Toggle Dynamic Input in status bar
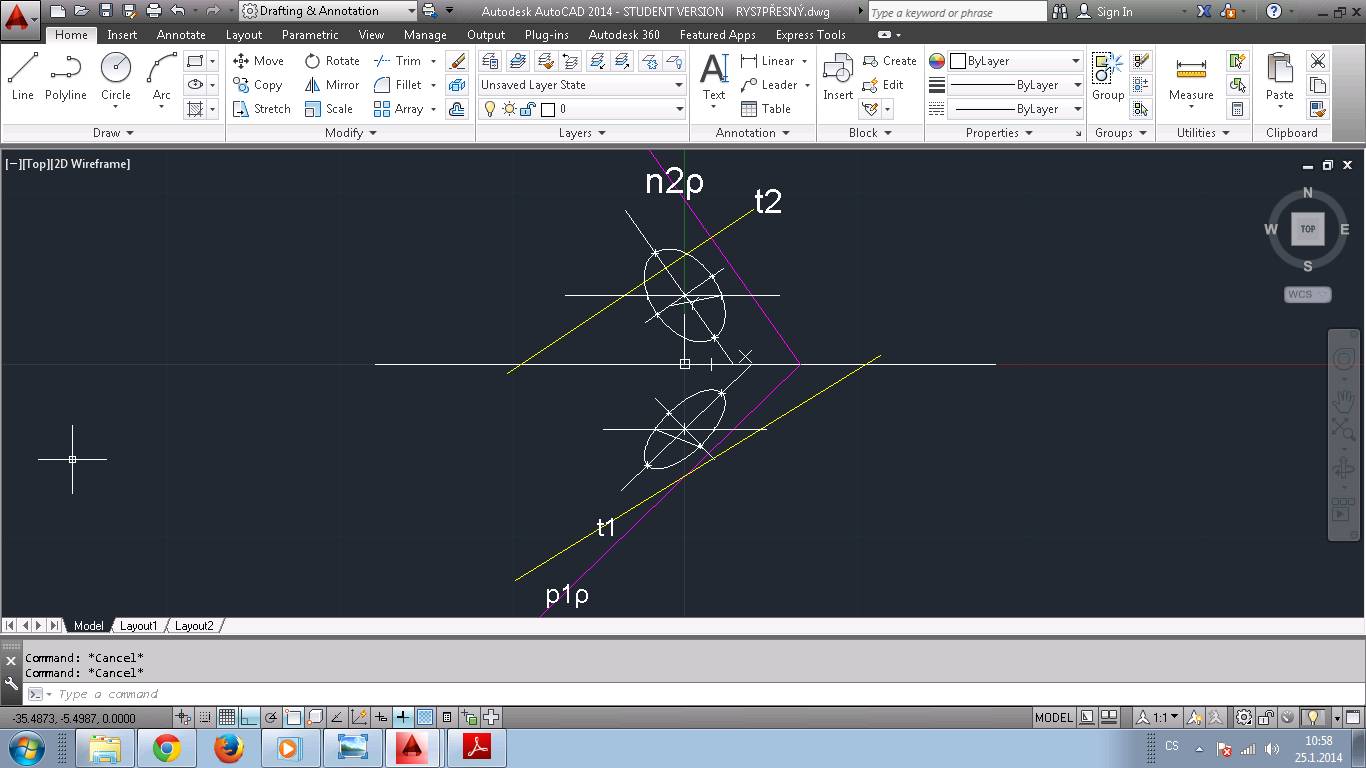 381,717
